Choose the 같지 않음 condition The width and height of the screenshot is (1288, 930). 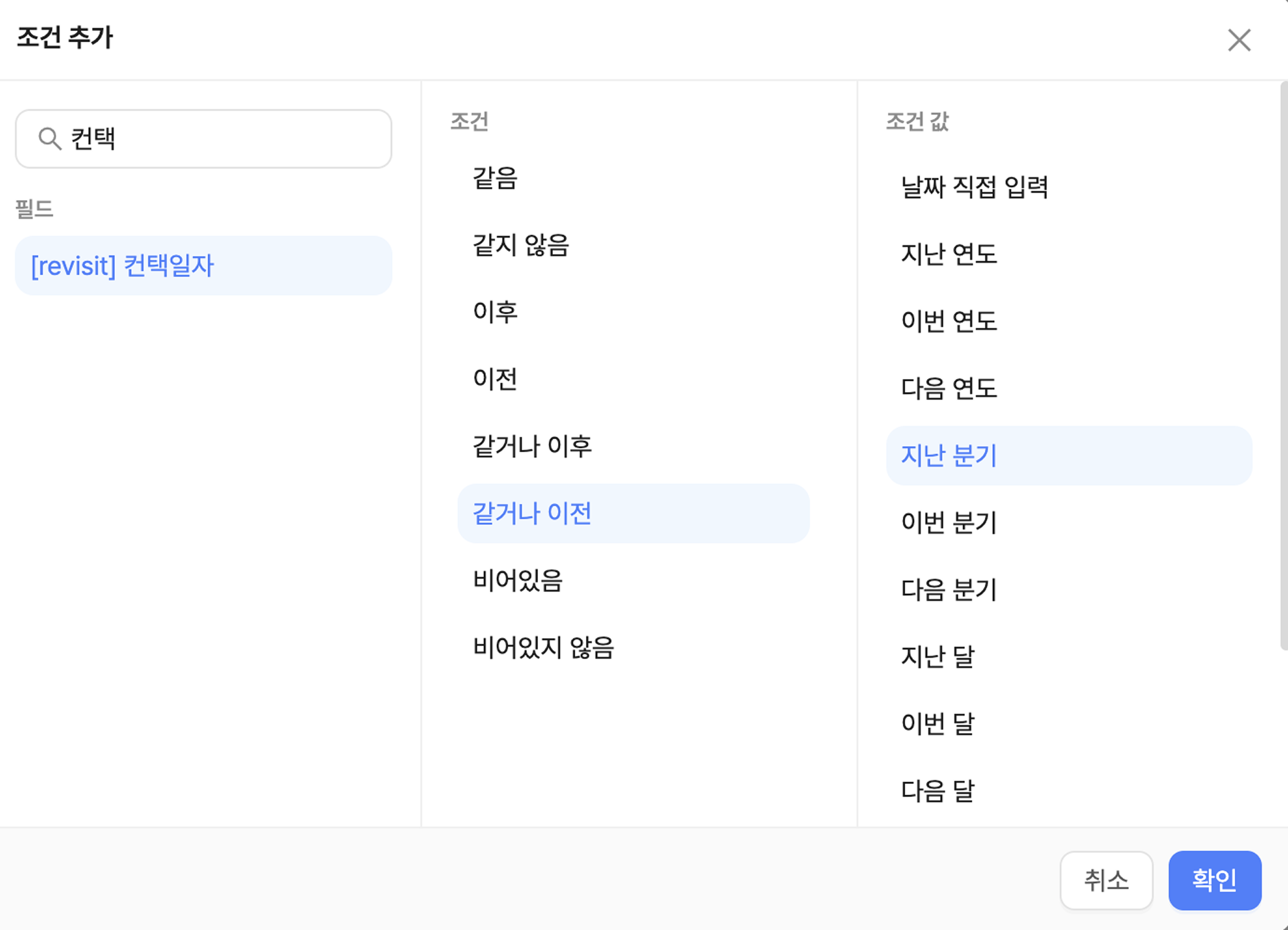tap(521, 245)
